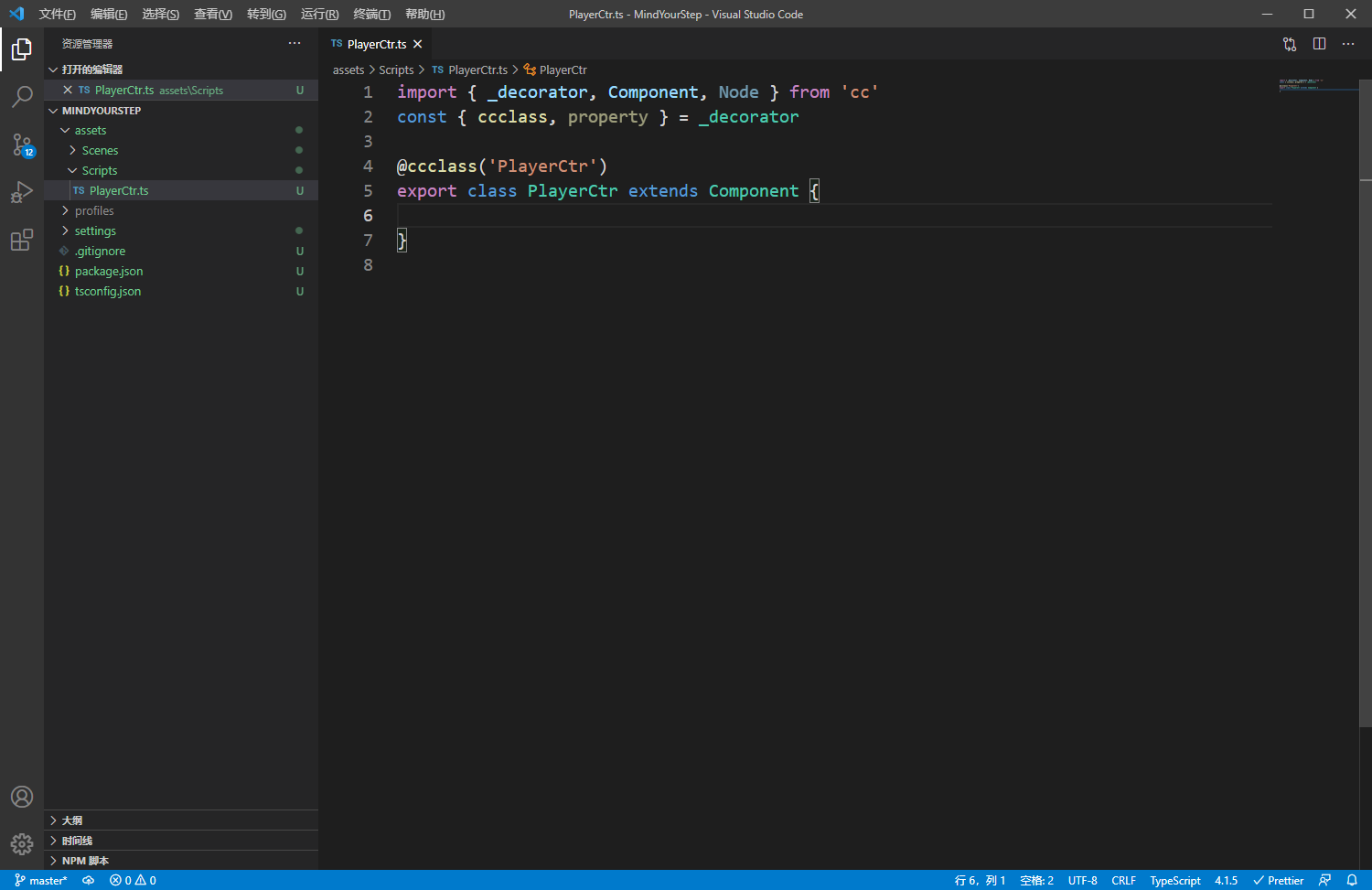Open the notifications bell
Viewport: 1372px width, 890px height.
(x=1352, y=880)
